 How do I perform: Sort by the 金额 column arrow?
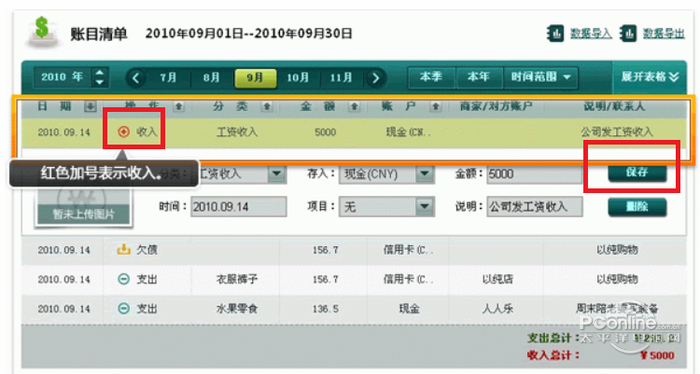click(354, 106)
